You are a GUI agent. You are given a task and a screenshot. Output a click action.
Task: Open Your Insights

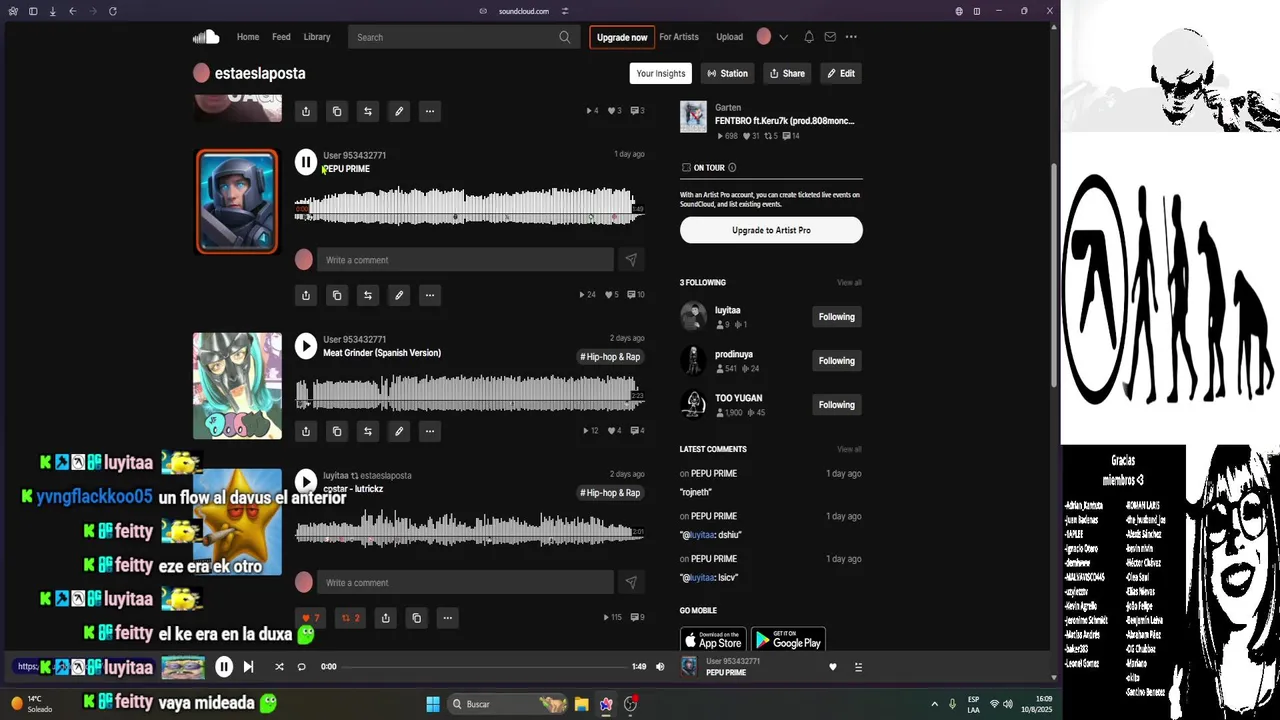[661, 73]
